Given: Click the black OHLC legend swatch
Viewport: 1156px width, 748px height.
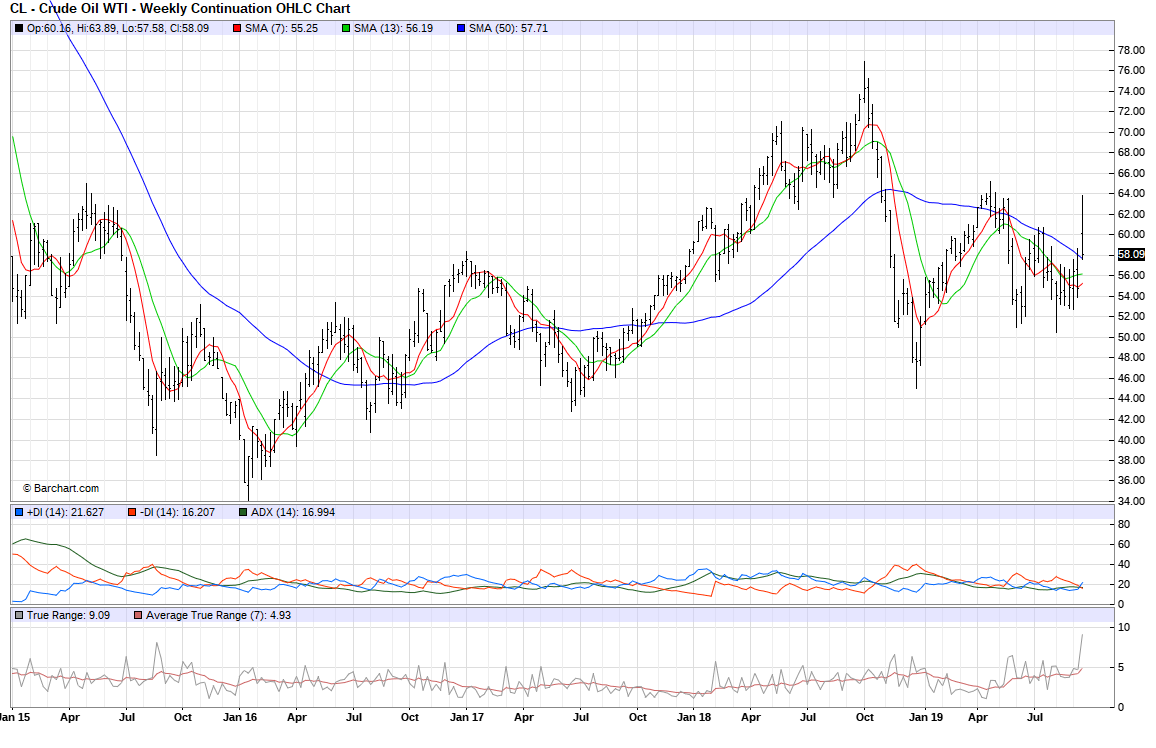Looking at the screenshot, I should click(x=18, y=29).
